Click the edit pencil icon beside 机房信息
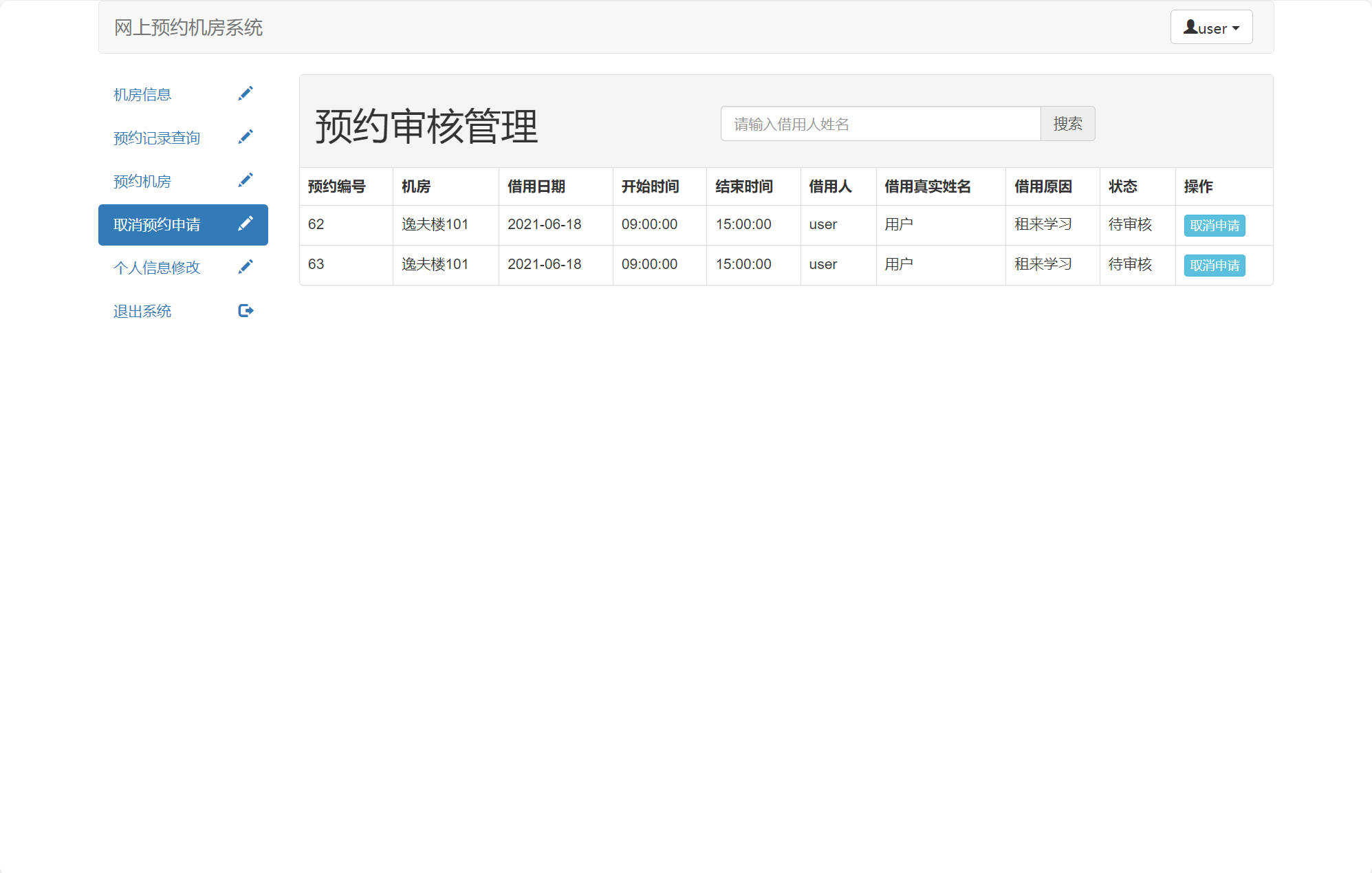This screenshot has width=1372, height=873. click(x=246, y=94)
